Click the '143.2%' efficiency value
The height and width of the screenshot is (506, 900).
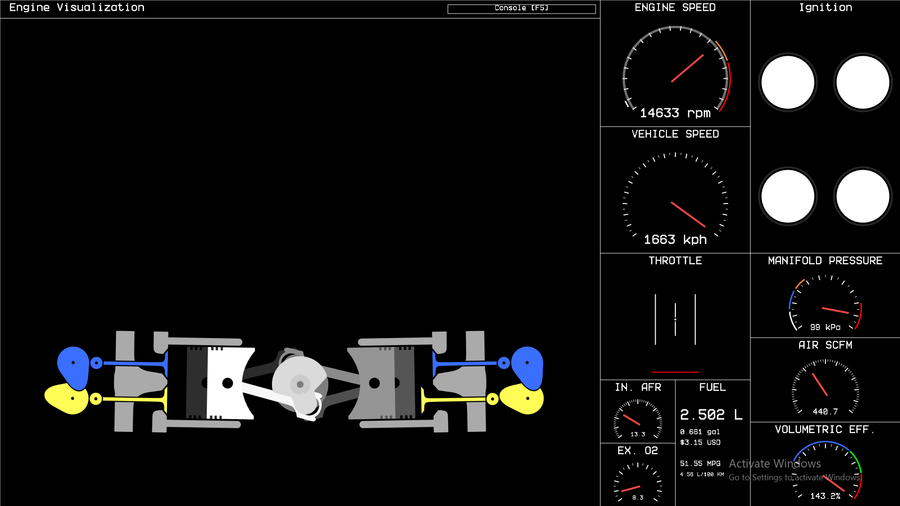(x=825, y=496)
